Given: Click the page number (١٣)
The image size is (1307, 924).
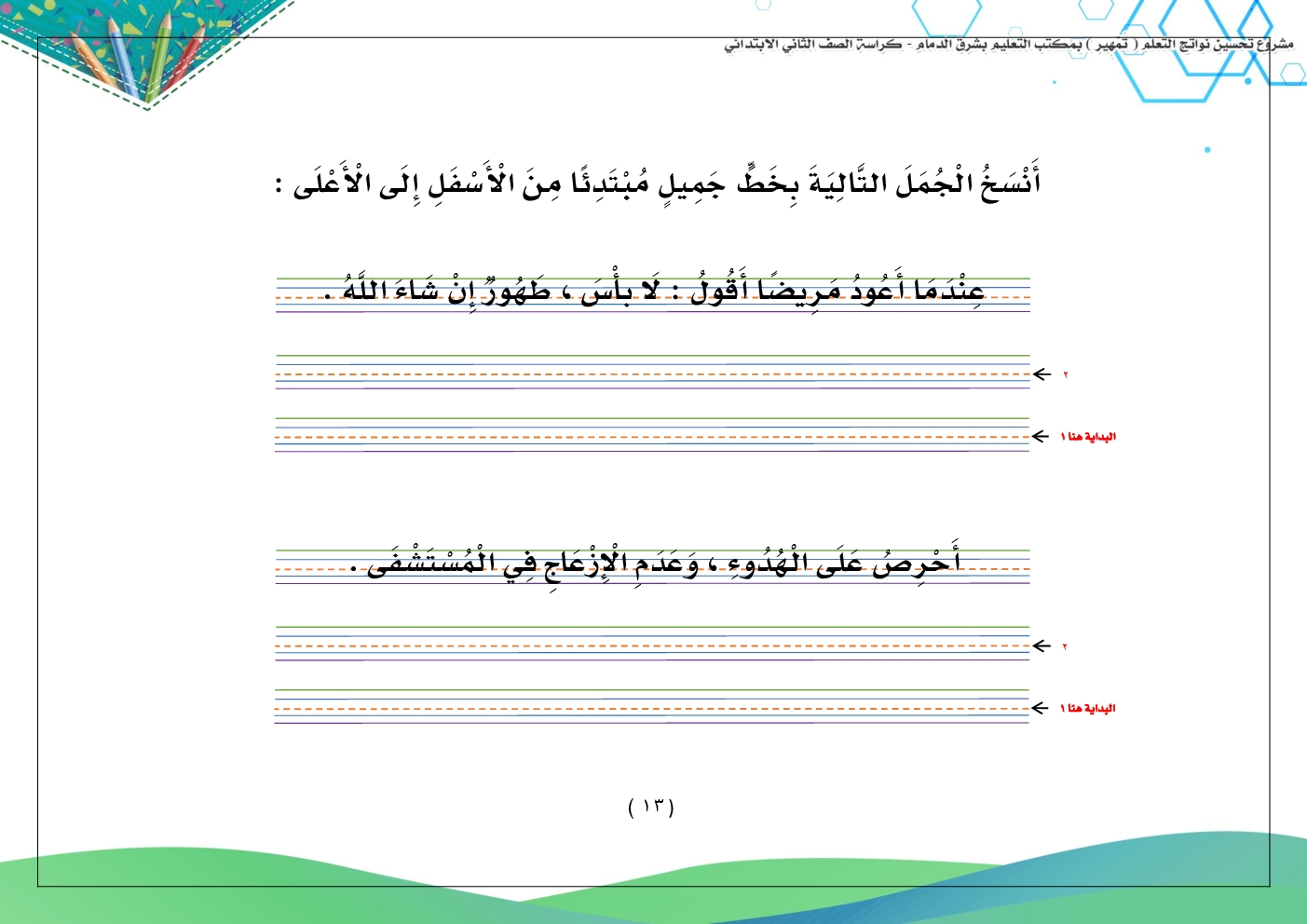Looking at the screenshot, I should coord(651,806).
